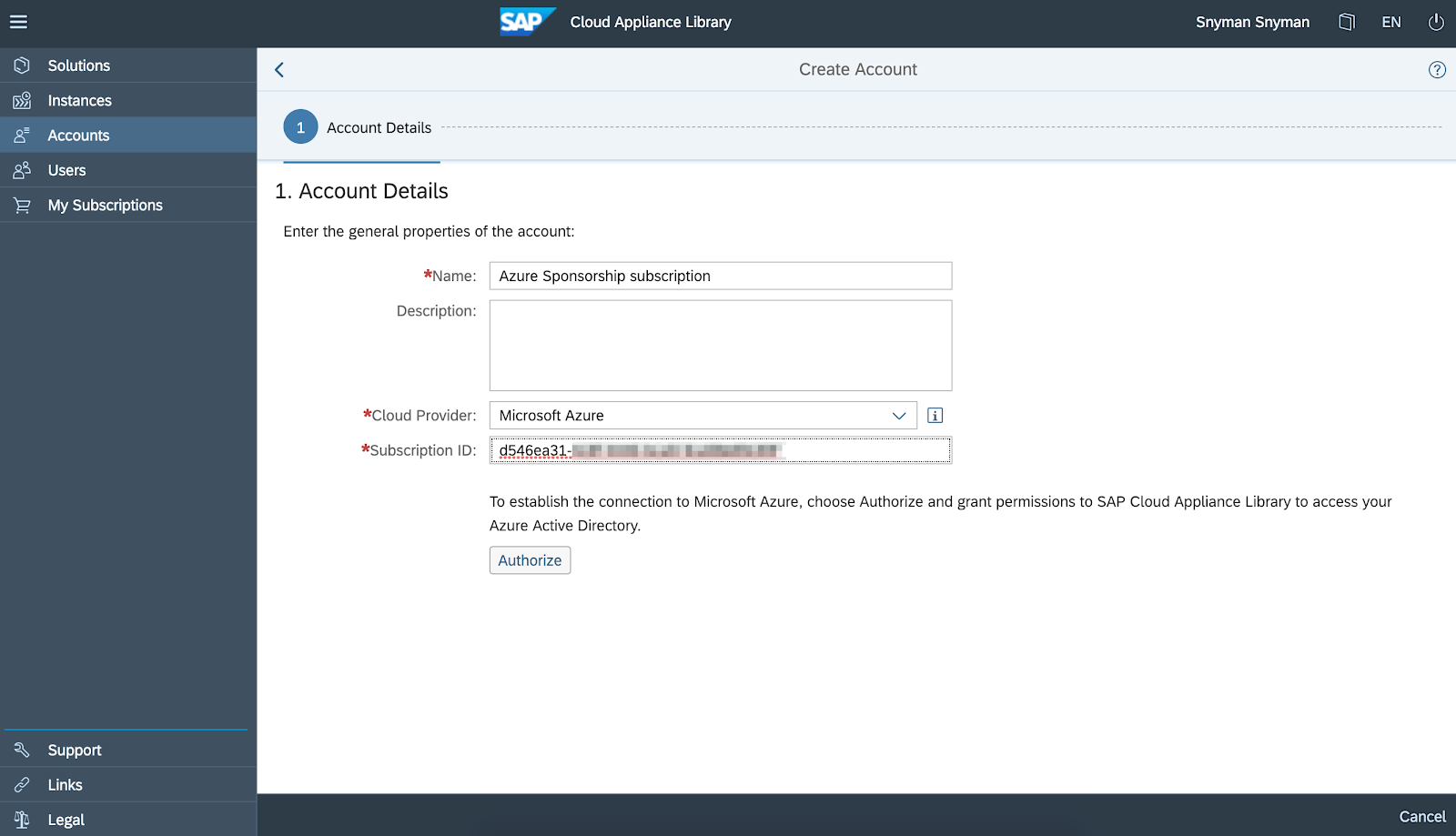
Task: Open the Cloud Provider dropdown
Action: (x=703, y=416)
